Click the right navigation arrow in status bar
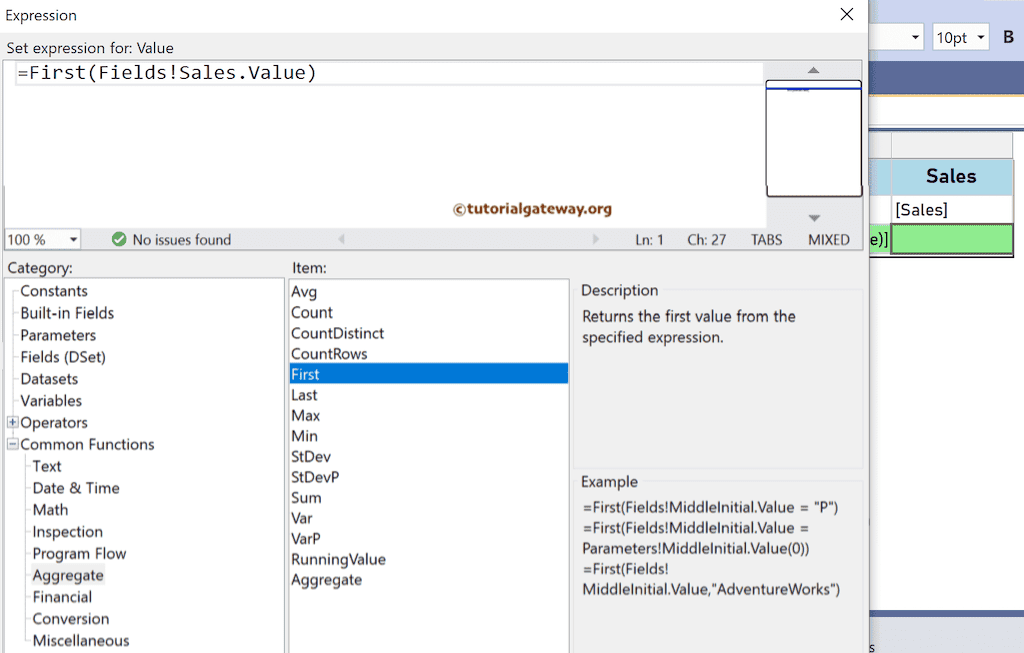 [596, 239]
